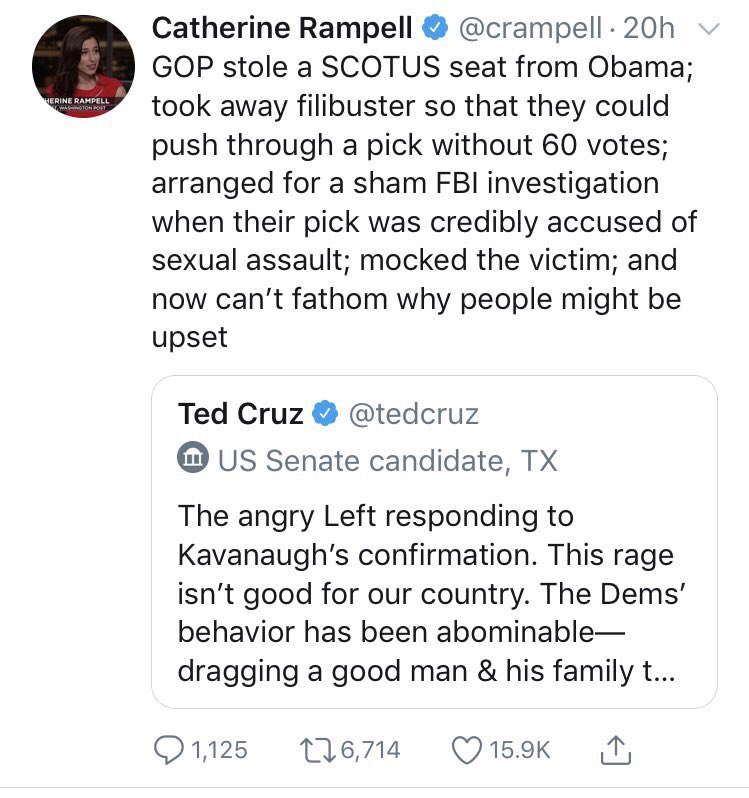This screenshot has height=798, width=749.
Task: Open the @tedcruz handle
Action: point(412,413)
